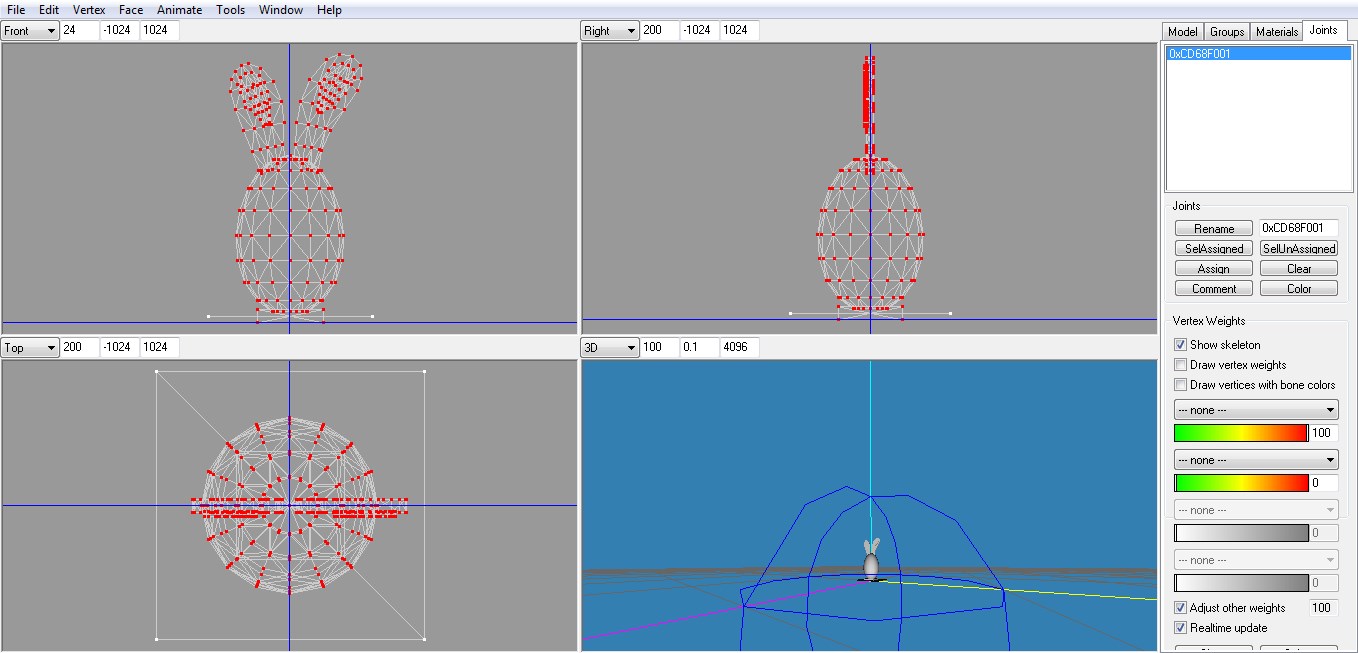Focus the Right viewport 1024 far field
1358x653 pixels.
[740, 31]
